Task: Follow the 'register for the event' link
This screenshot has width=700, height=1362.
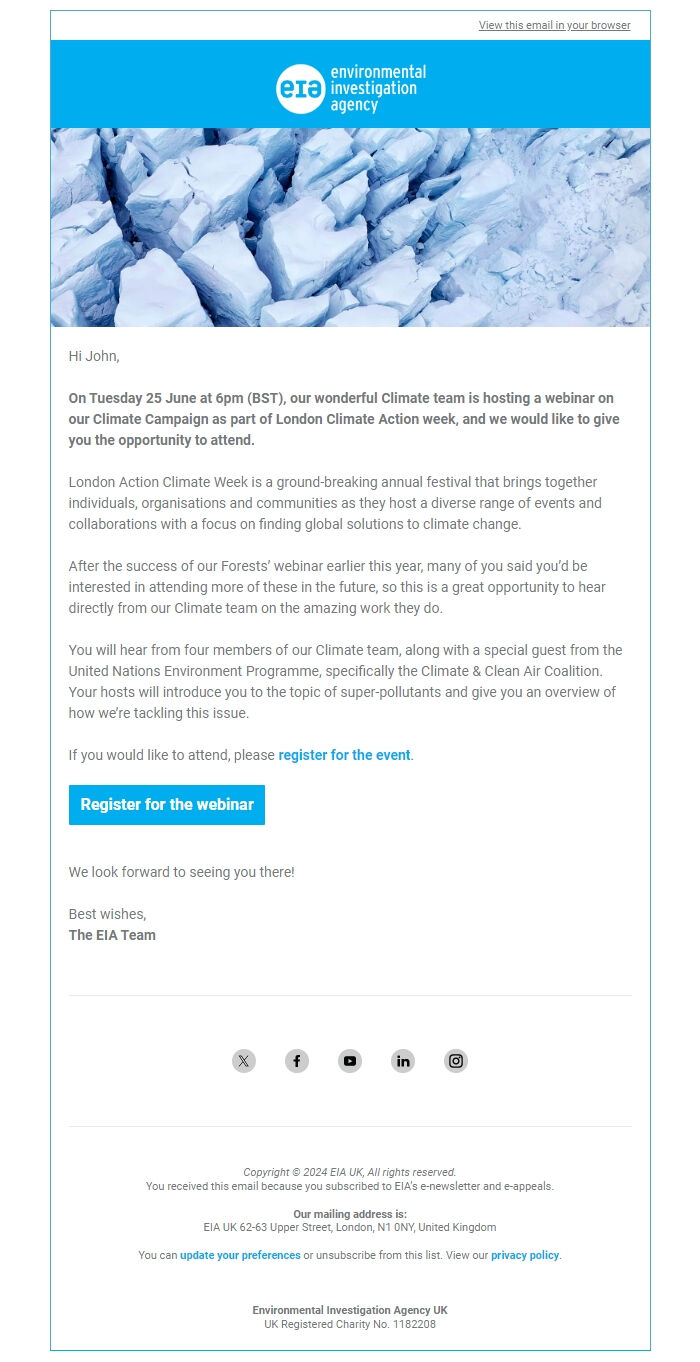Action: [344, 755]
